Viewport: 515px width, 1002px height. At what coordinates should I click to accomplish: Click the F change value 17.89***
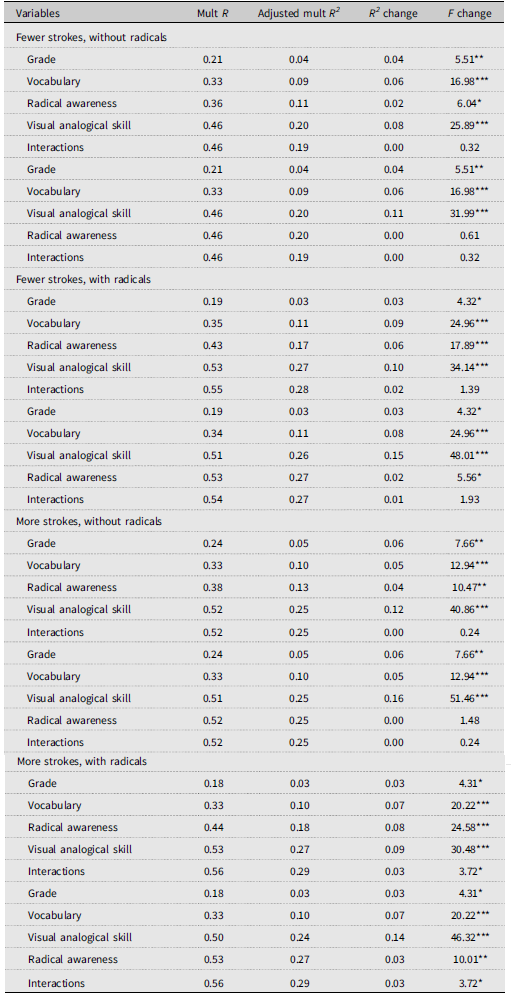tap(470, 345)
